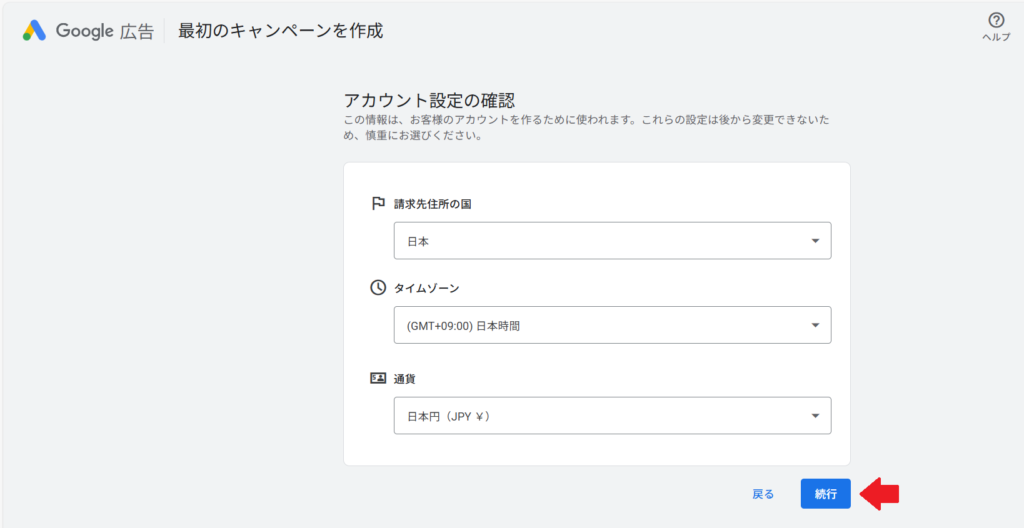Open the 日本円 (JPY ¥) currency dropdown
1024x528 pixels.
(612, 416)
